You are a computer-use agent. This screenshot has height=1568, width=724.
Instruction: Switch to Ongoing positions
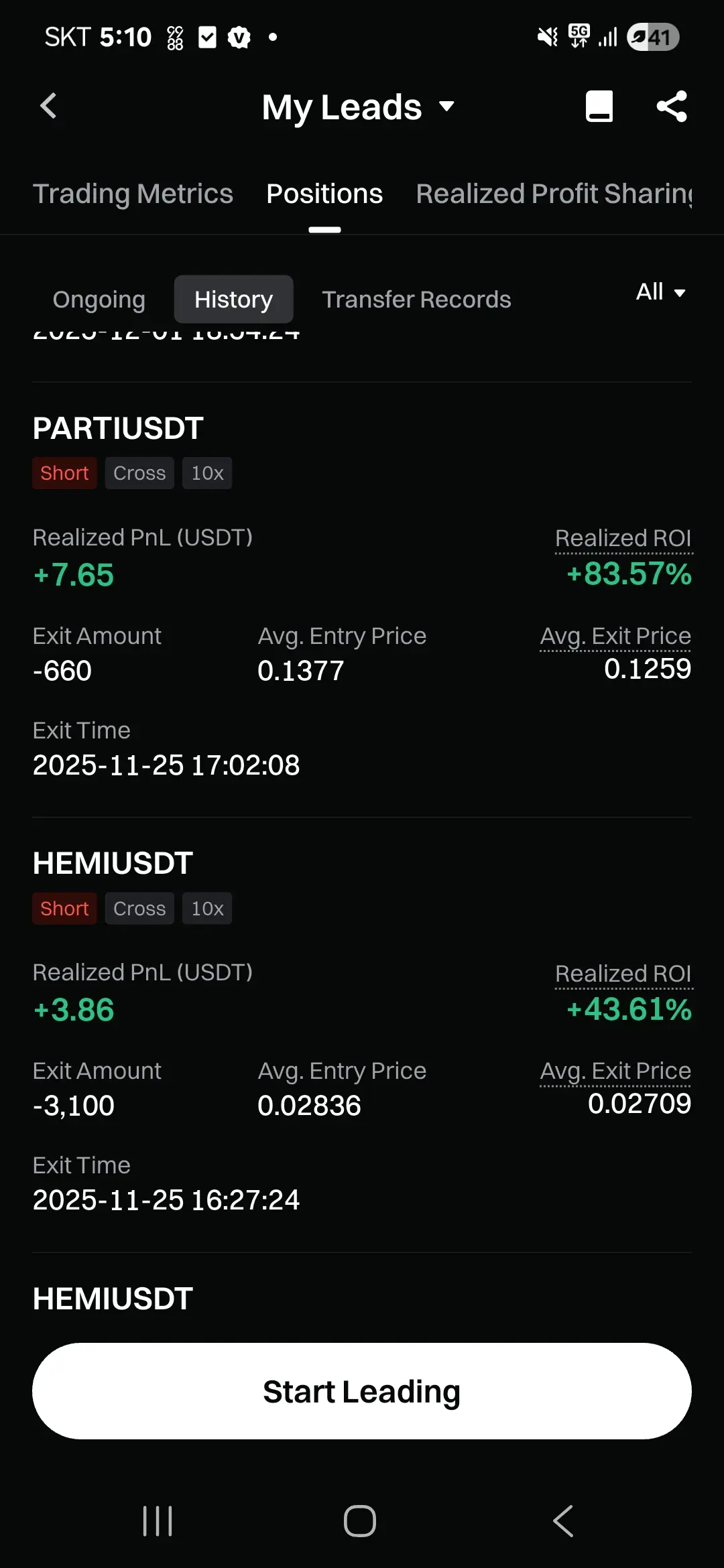click(x=99, y=300)
